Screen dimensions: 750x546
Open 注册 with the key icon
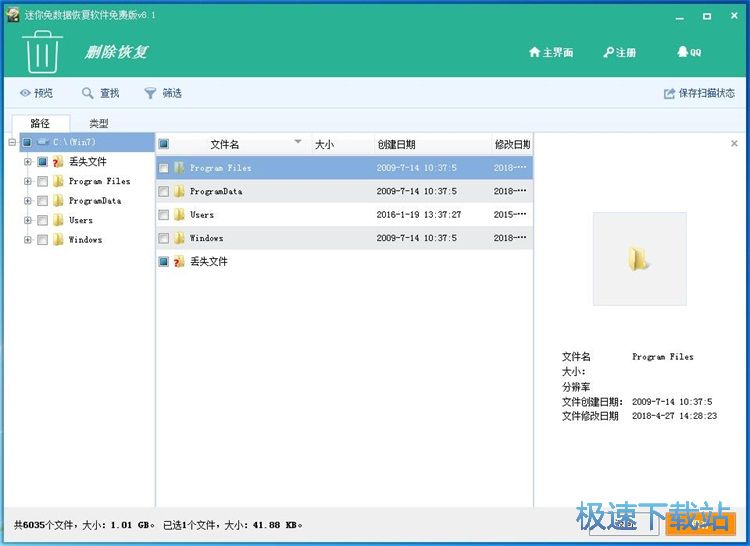click(608, 53)
